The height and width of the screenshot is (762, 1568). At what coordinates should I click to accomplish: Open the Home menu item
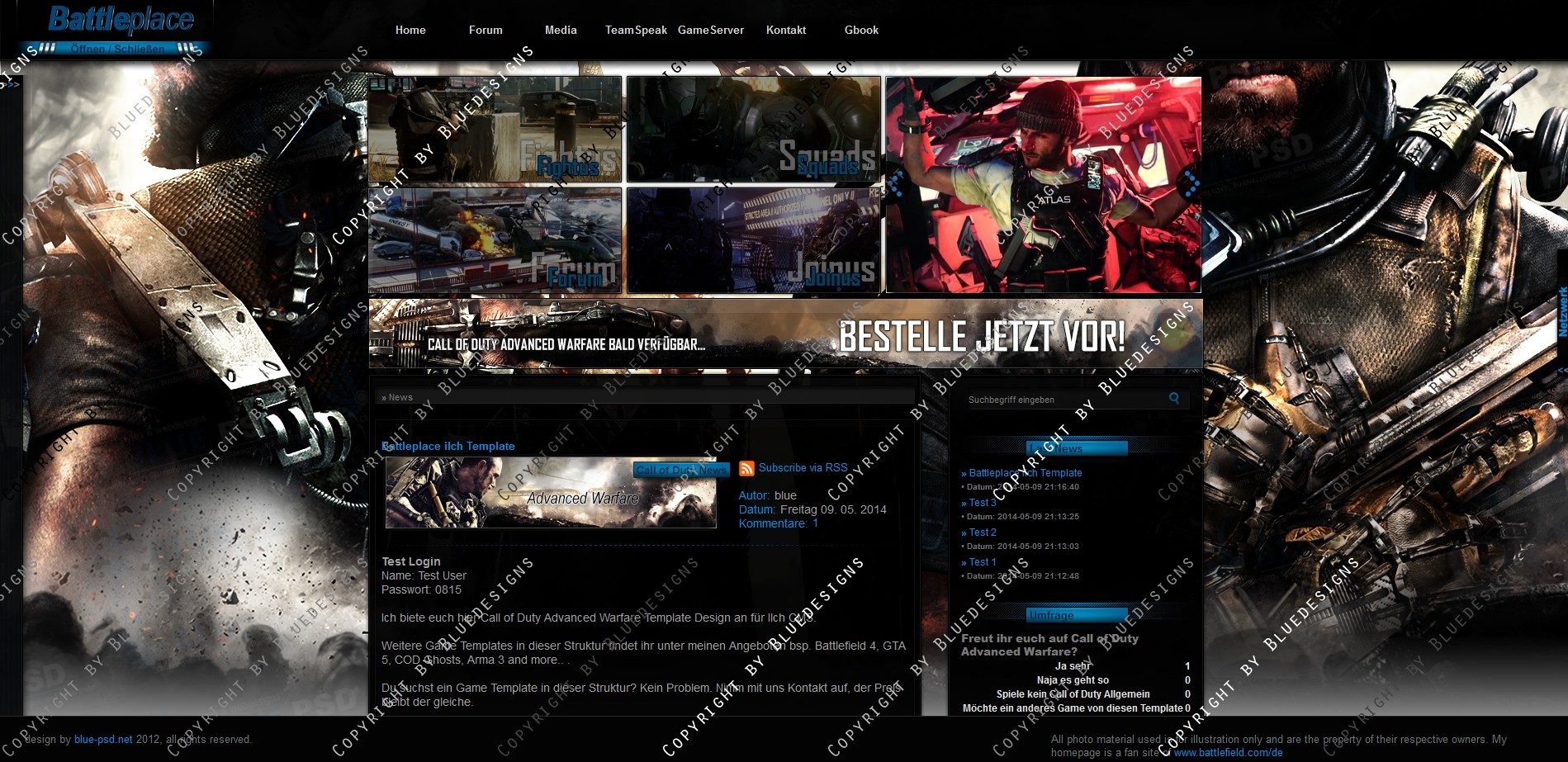click(x=410, y=30)
